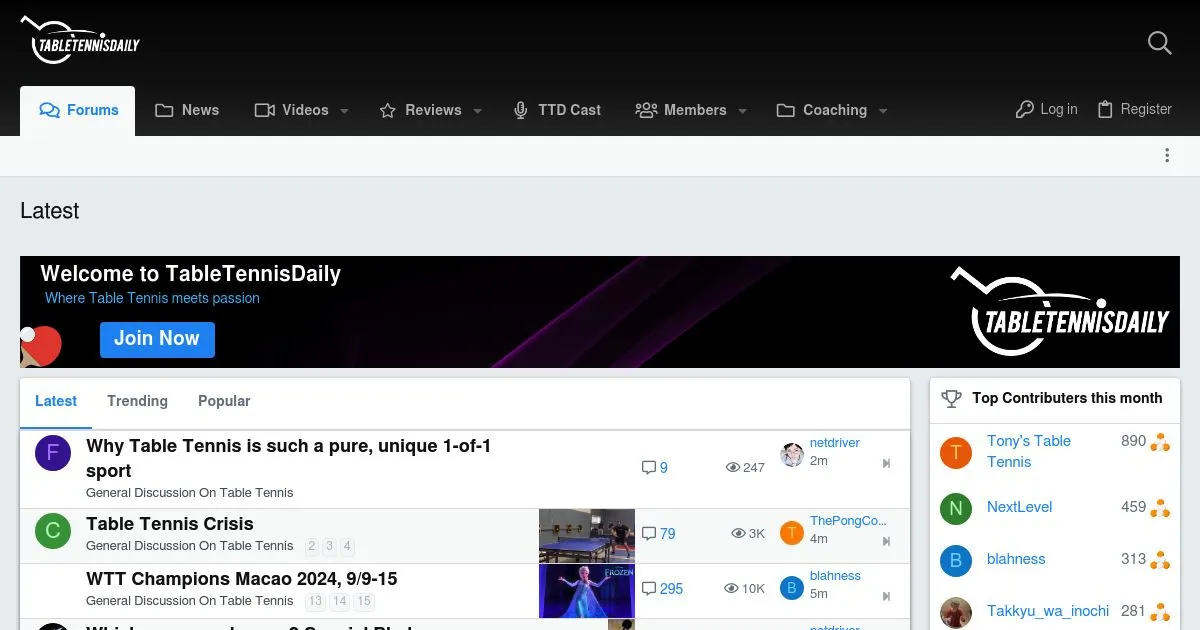The width and height of the screenshot is (1200, 630).
Task: Open the Members nav item
Action: (681, 110)
